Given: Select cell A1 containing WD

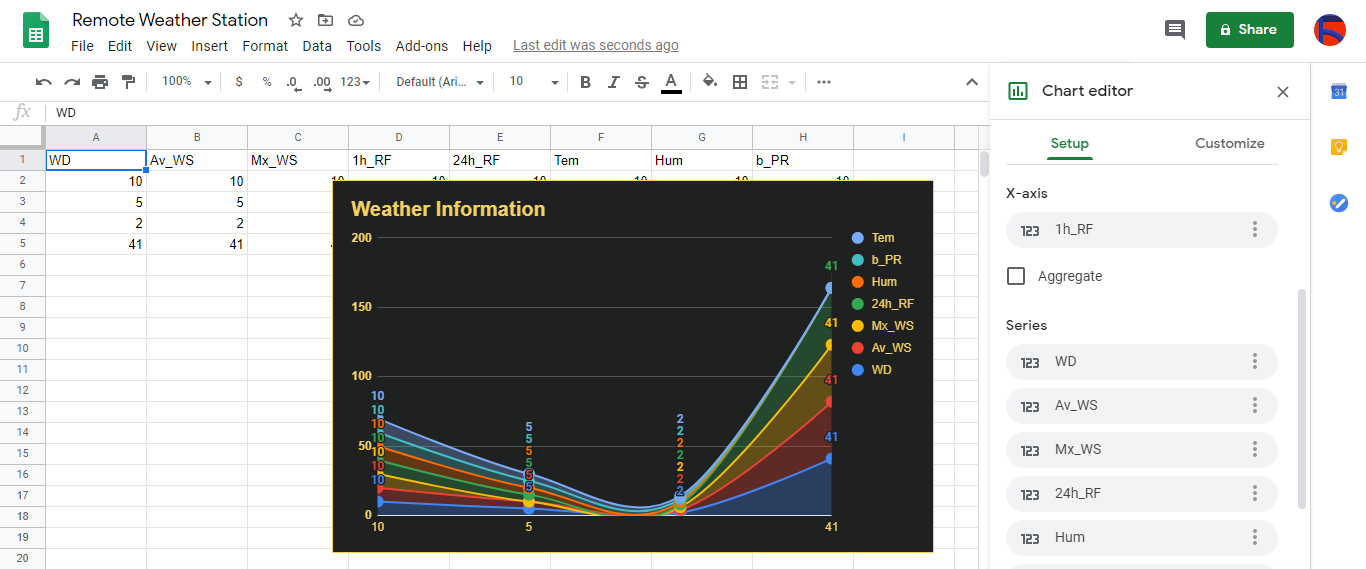Looking at the screenshot, I should coord(96,160).
